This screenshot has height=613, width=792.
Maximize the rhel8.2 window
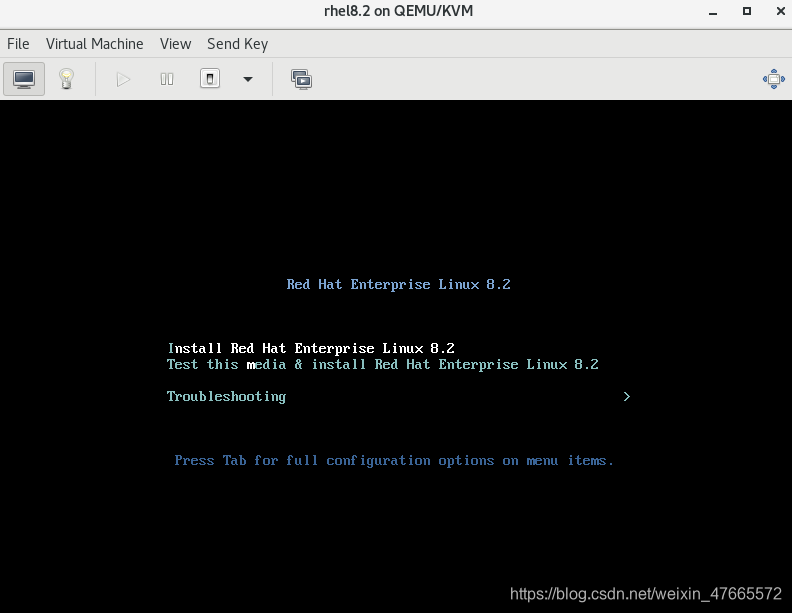click(747, 11)
